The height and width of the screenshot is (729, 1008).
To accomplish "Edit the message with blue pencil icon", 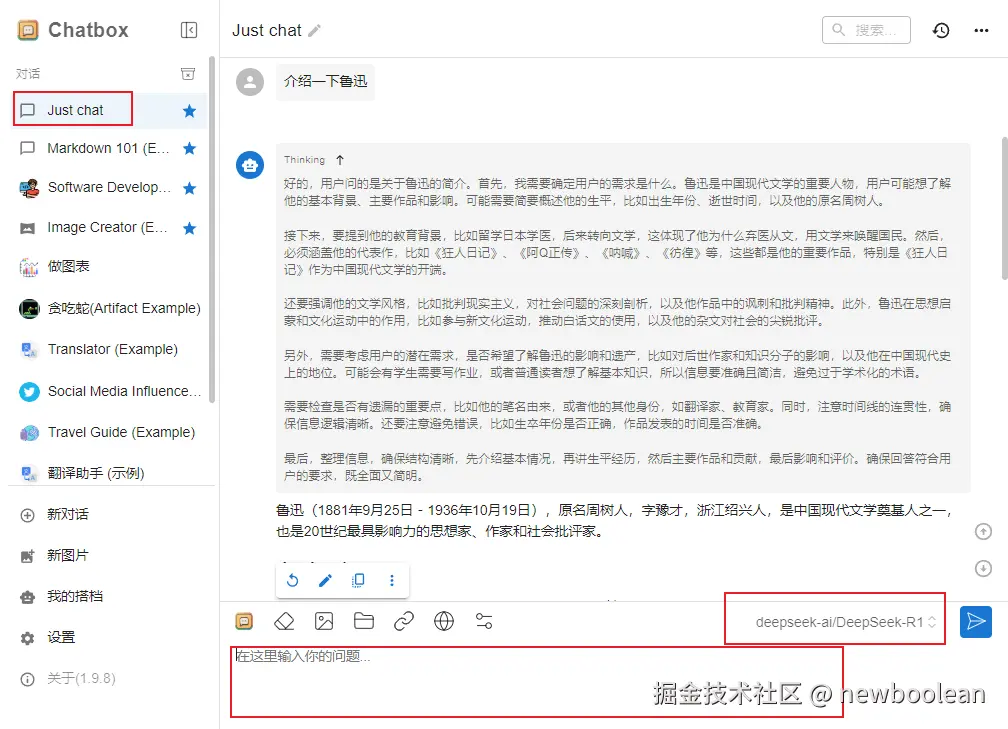I will (x=325, y=580).
